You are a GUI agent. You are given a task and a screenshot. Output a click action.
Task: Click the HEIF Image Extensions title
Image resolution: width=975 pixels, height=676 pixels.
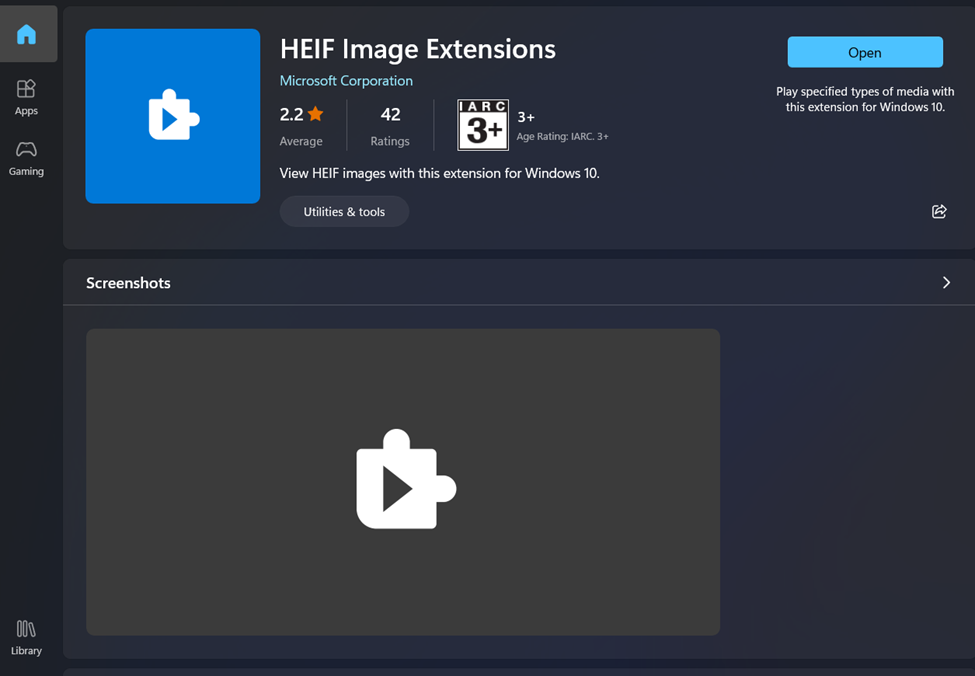tap(417, 49)
